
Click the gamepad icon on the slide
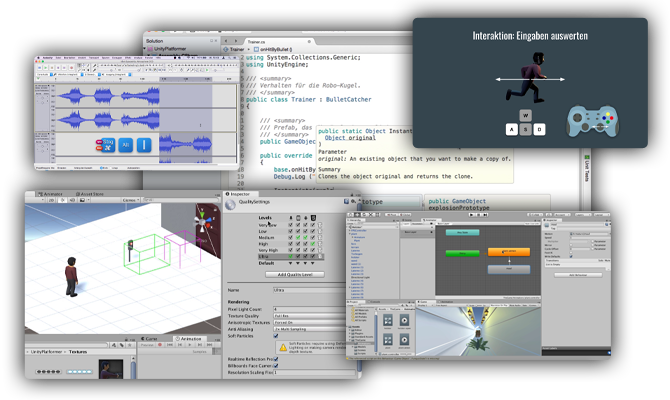(593, 121)
